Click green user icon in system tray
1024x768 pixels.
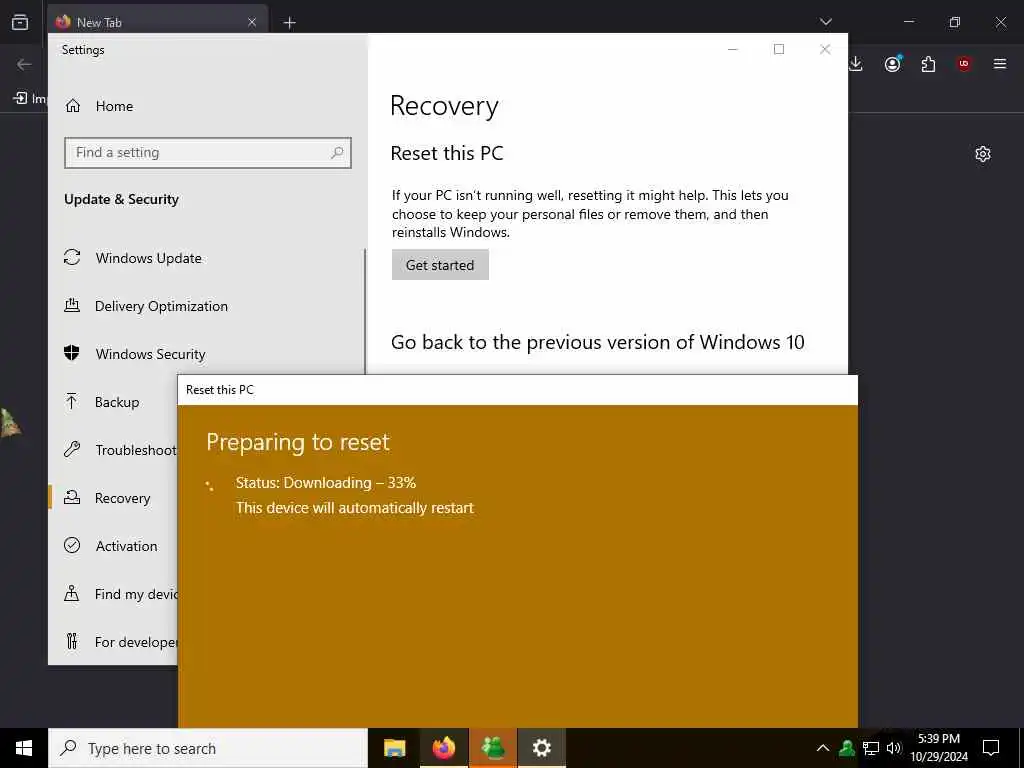click(x=847, y=748)
